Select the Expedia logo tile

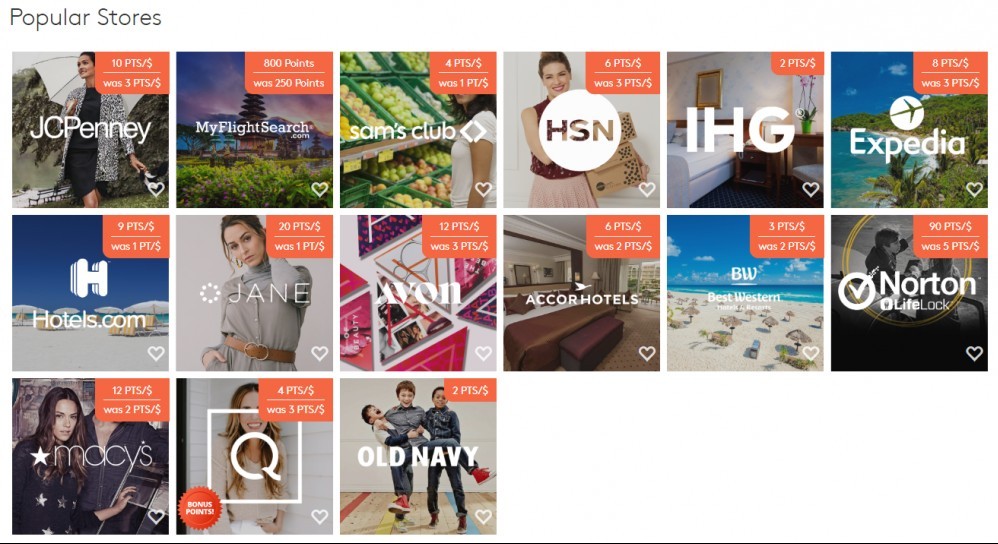click(x=909, y=130)
